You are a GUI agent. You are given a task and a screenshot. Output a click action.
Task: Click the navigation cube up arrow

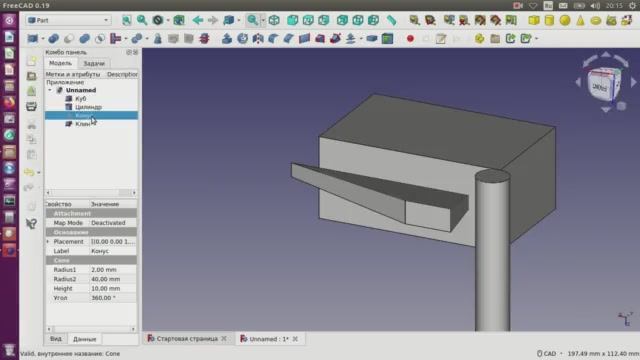(606, 54)
